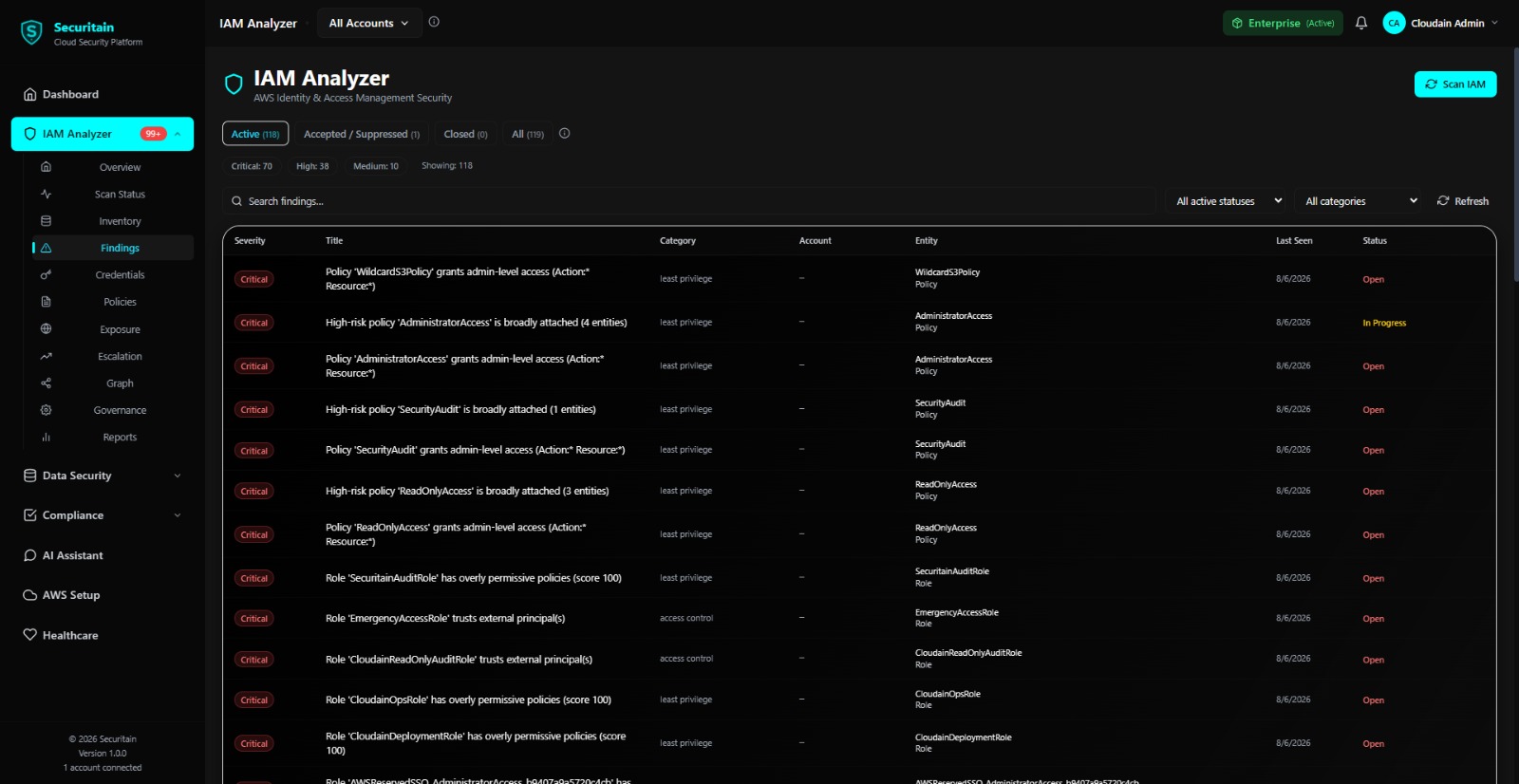
Task: Filter by Medium: 10 chip
Action: click(x=376, y=166)
